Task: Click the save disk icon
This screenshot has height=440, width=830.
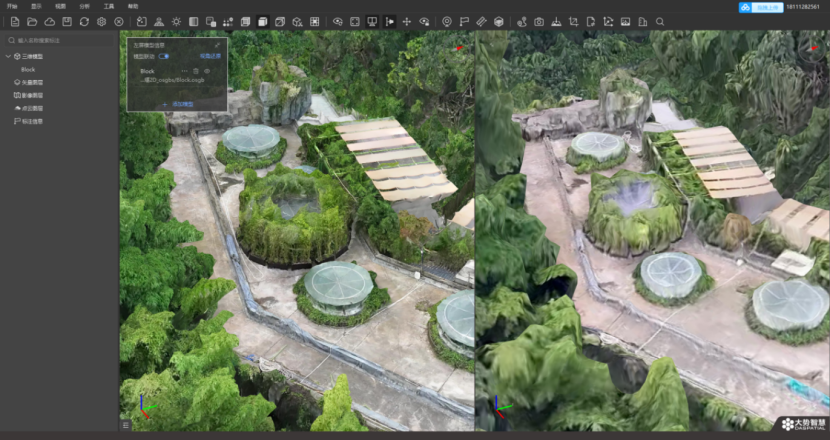Action: point(67,21)
